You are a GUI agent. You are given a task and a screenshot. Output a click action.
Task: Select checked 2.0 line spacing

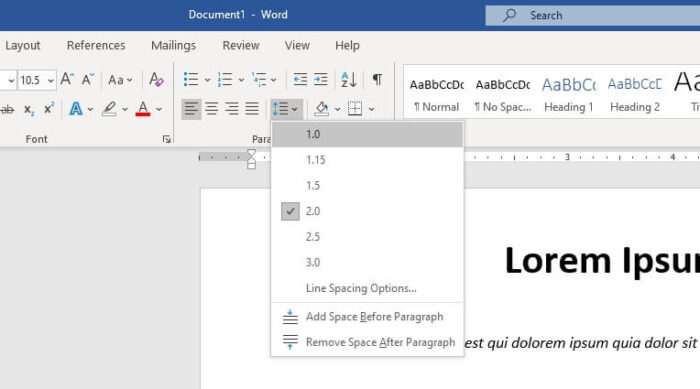pos(367,211)
